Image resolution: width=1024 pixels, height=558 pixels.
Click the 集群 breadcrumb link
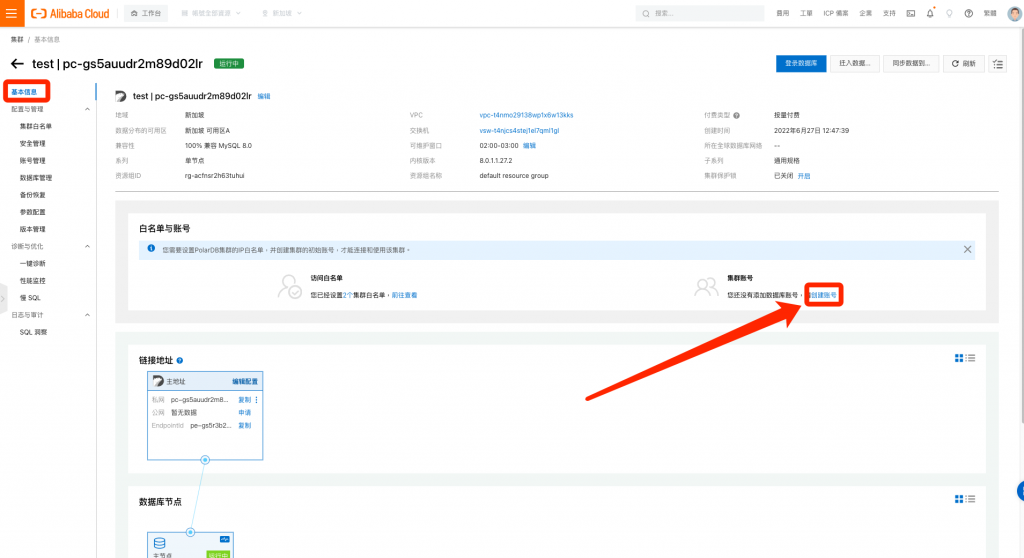(17, 40)
